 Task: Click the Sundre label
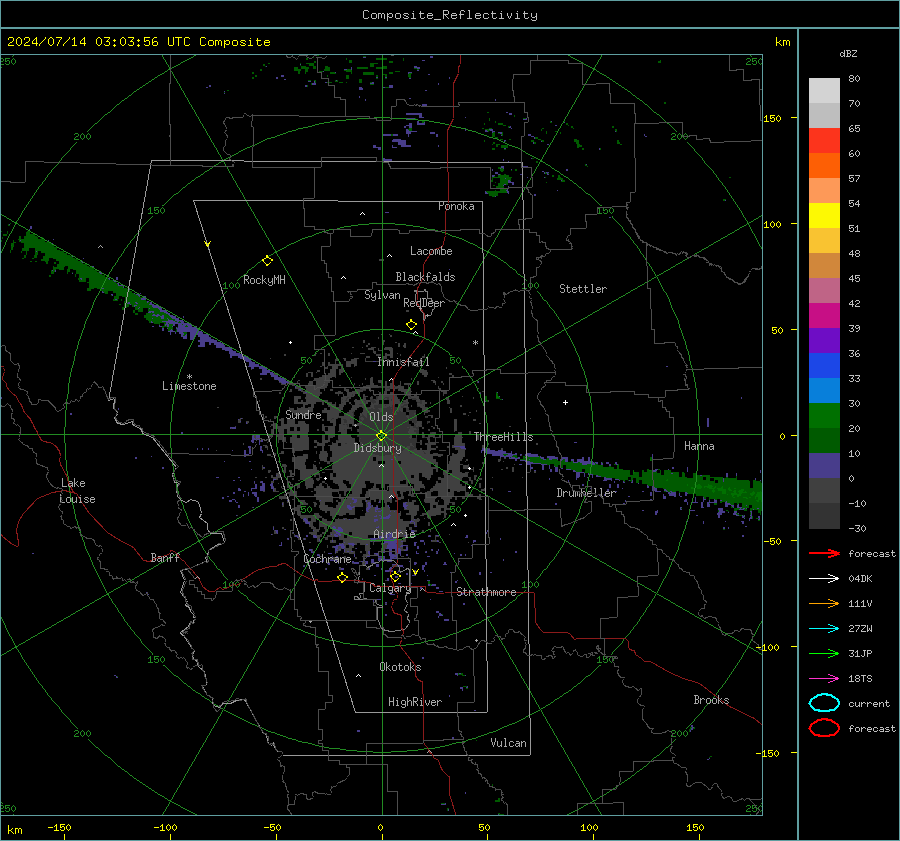tap(304, 414)
